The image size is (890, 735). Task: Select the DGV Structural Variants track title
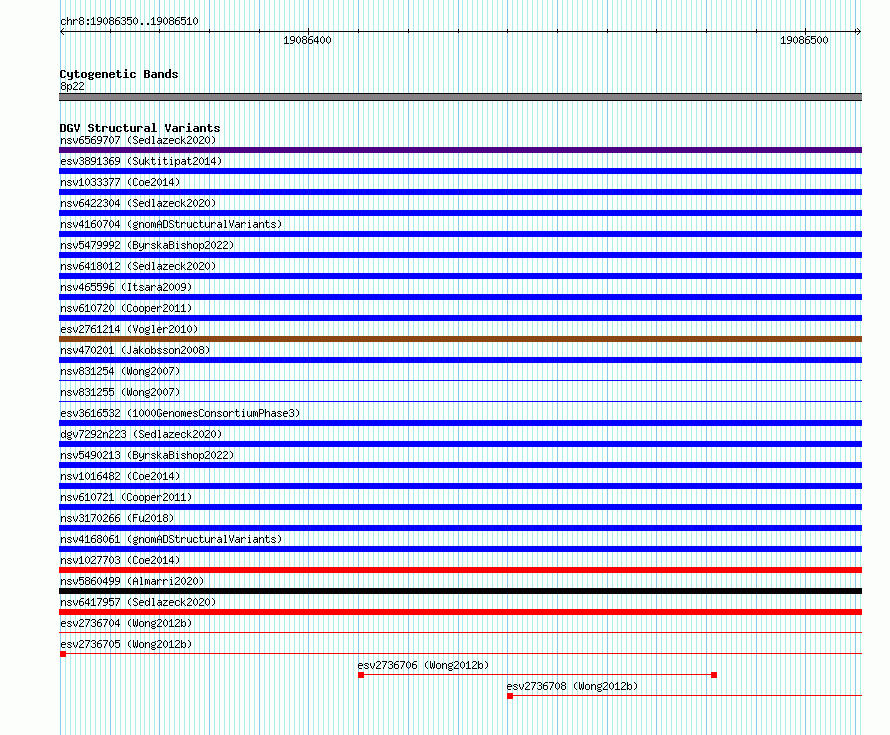click(140, 128)
